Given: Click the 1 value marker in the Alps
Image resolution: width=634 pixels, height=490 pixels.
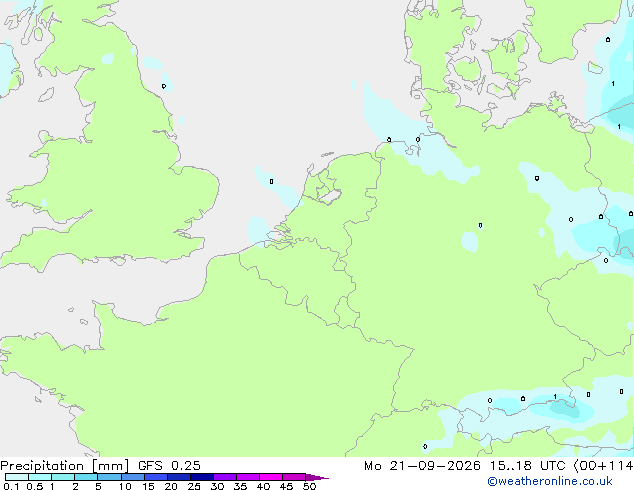Looking at the screenshot, I should point(555,397).
